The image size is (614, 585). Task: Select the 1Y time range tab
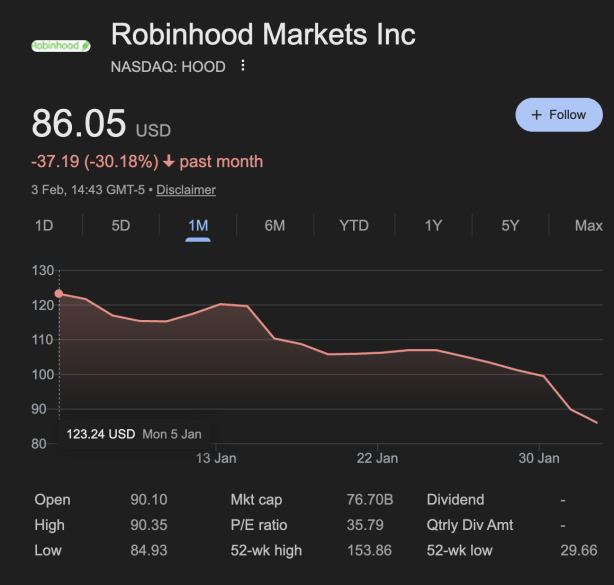tap(433, 225)
